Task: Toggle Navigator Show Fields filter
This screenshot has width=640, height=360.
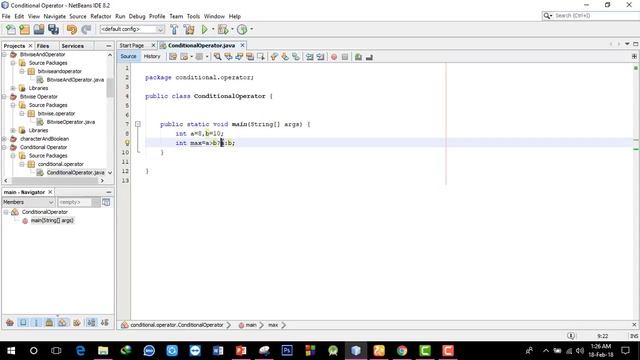Action: click(23, 322)
